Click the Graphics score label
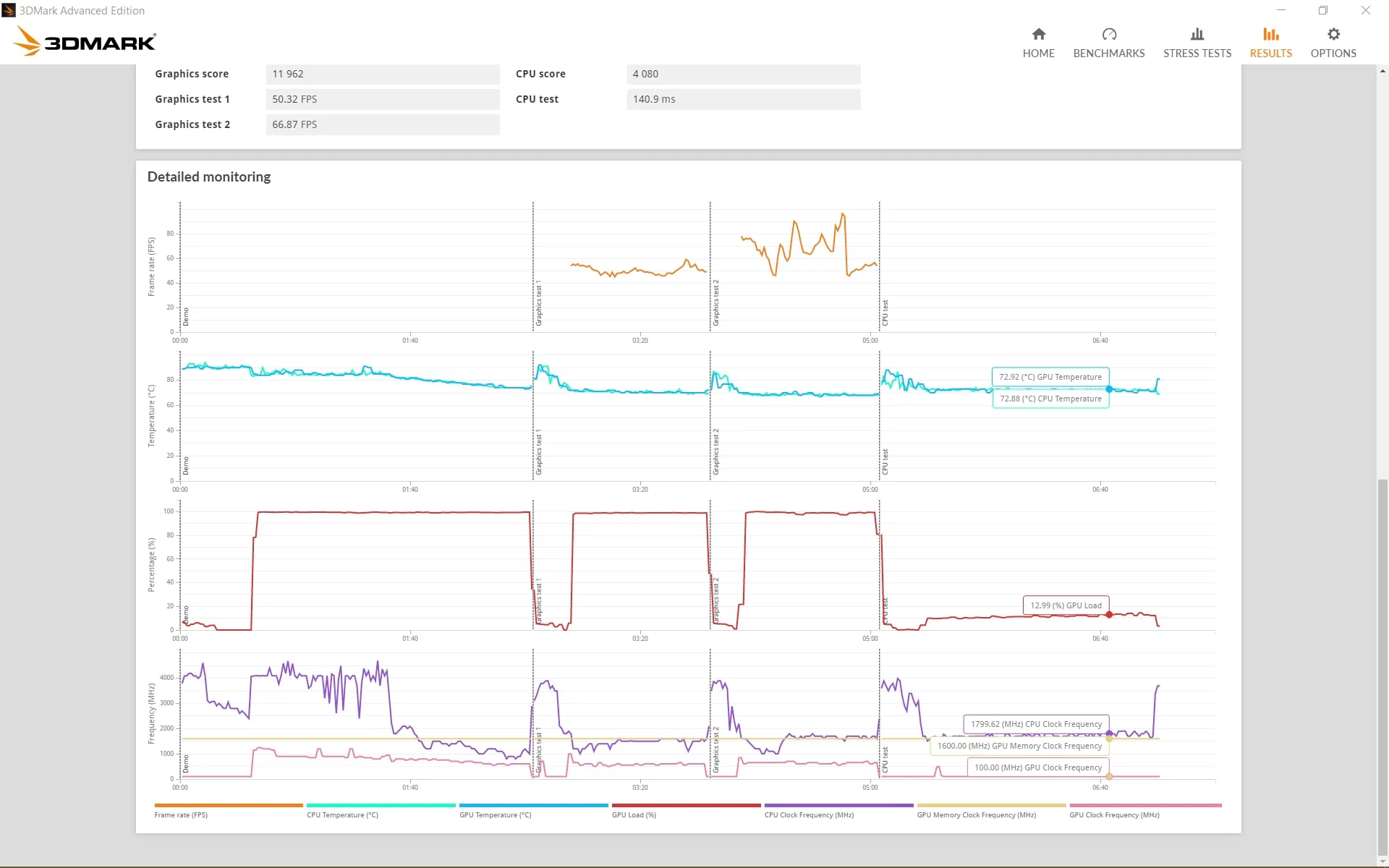This screenshot has height=868, width=1389. [x=192, y=74]
